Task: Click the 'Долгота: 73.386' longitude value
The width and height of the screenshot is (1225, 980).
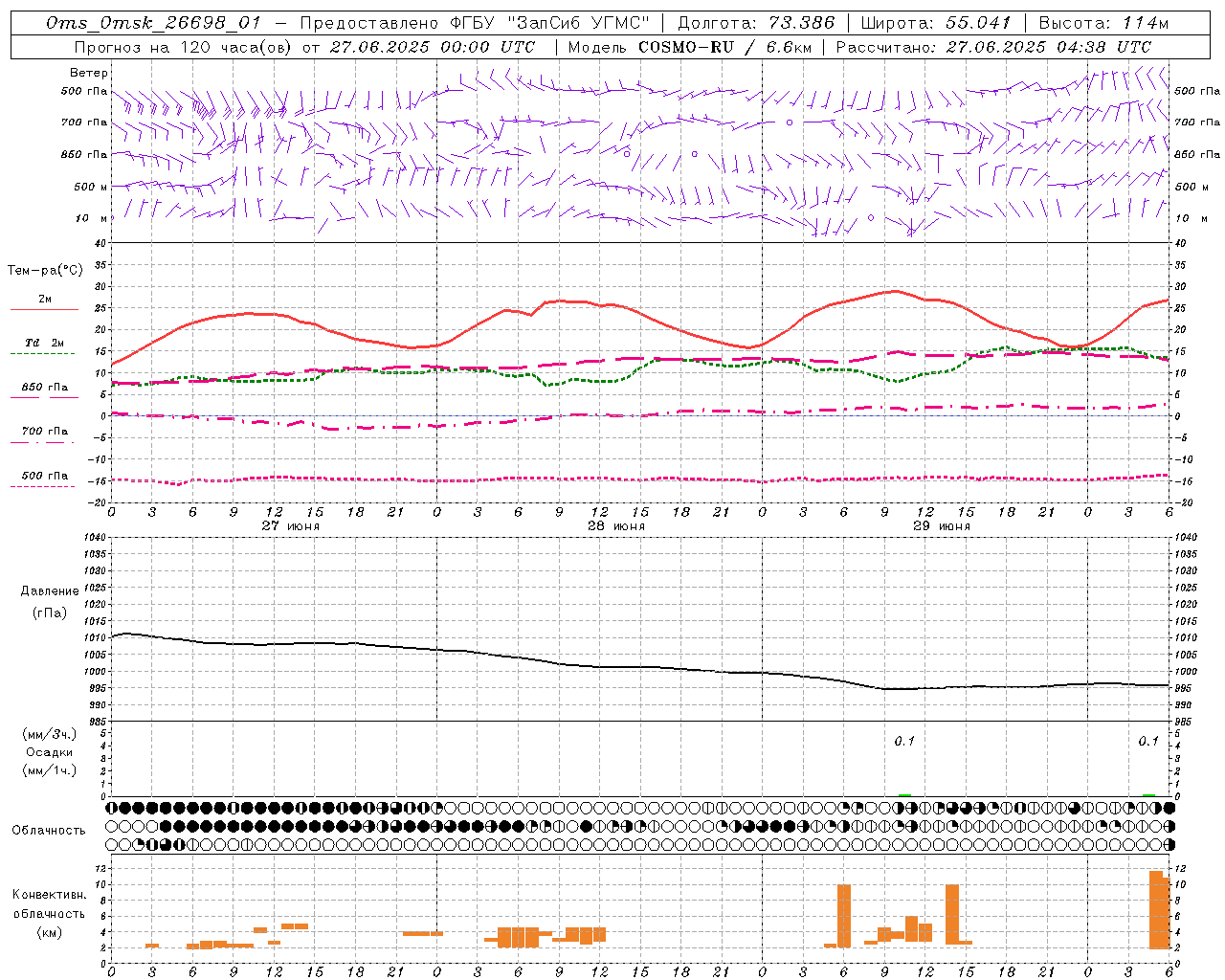Action: point(756,23)
